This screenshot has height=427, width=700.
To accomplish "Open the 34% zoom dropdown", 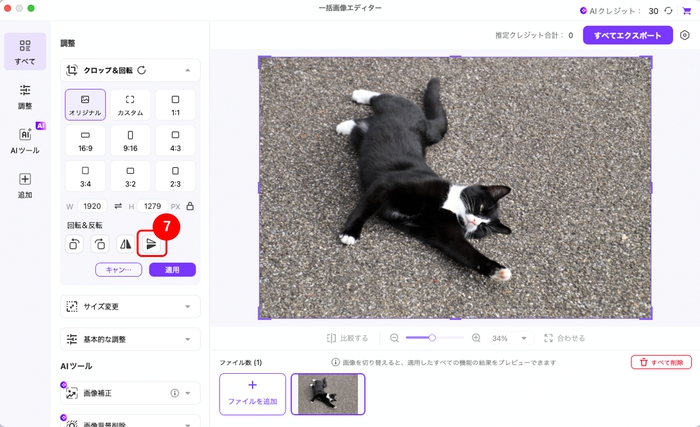I will pyautogui.click(x=509, y=338).
